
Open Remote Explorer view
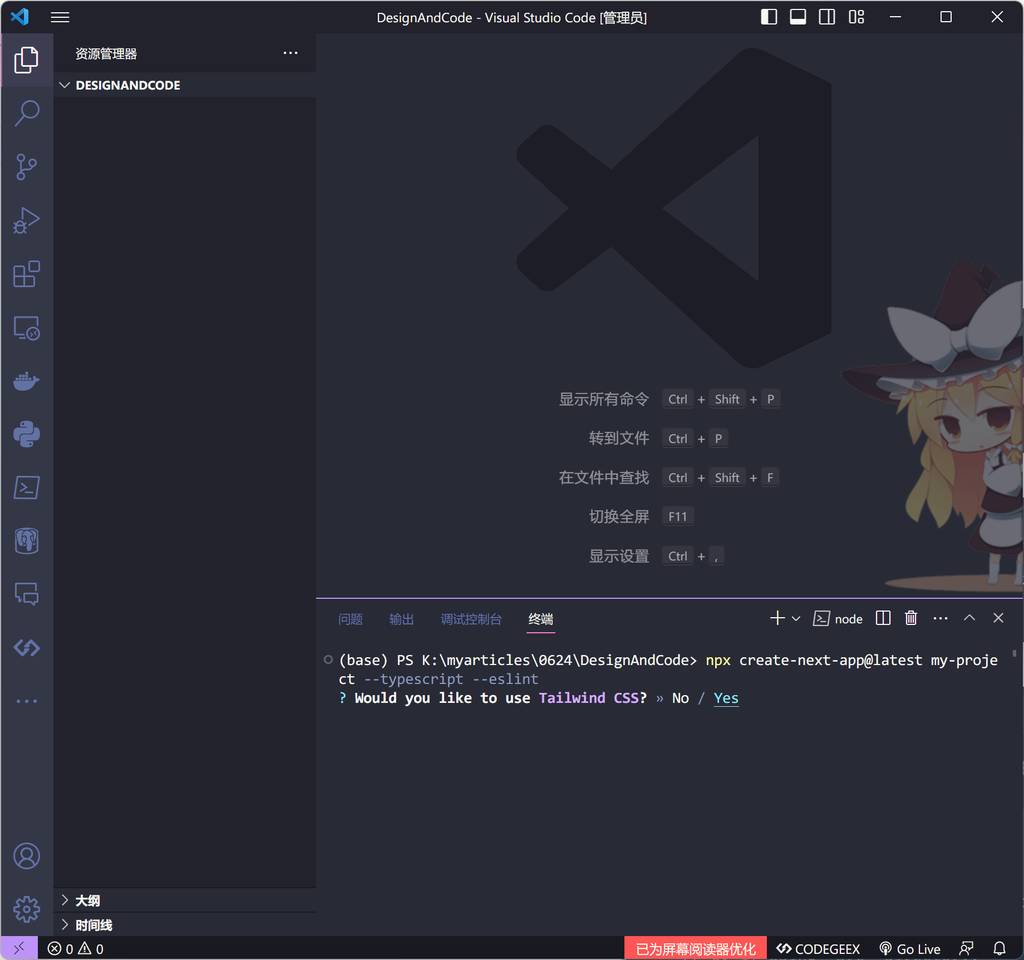click(x=27, y=328)
